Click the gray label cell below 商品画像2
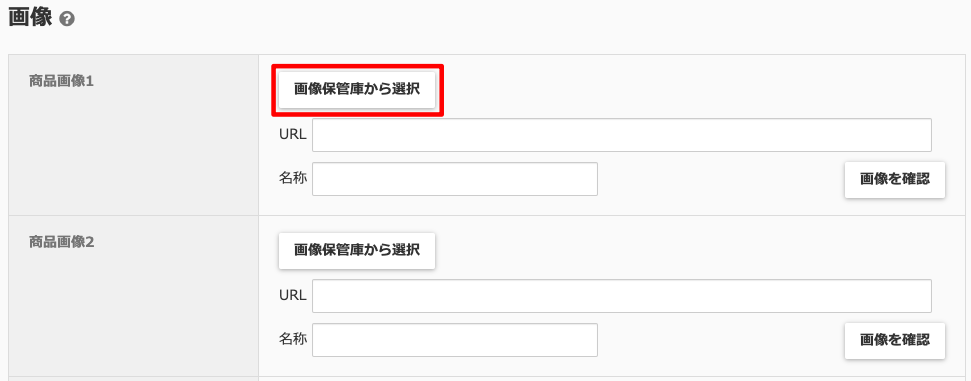This screenshot has width=971, height=381. 133,379
